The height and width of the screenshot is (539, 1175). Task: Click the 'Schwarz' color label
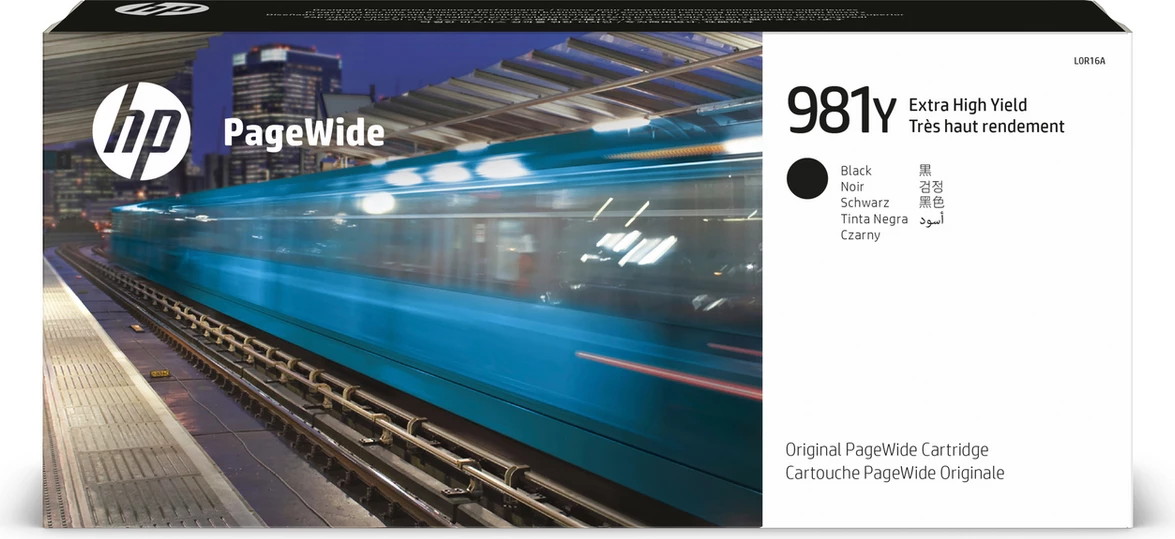tap(865, 202)
